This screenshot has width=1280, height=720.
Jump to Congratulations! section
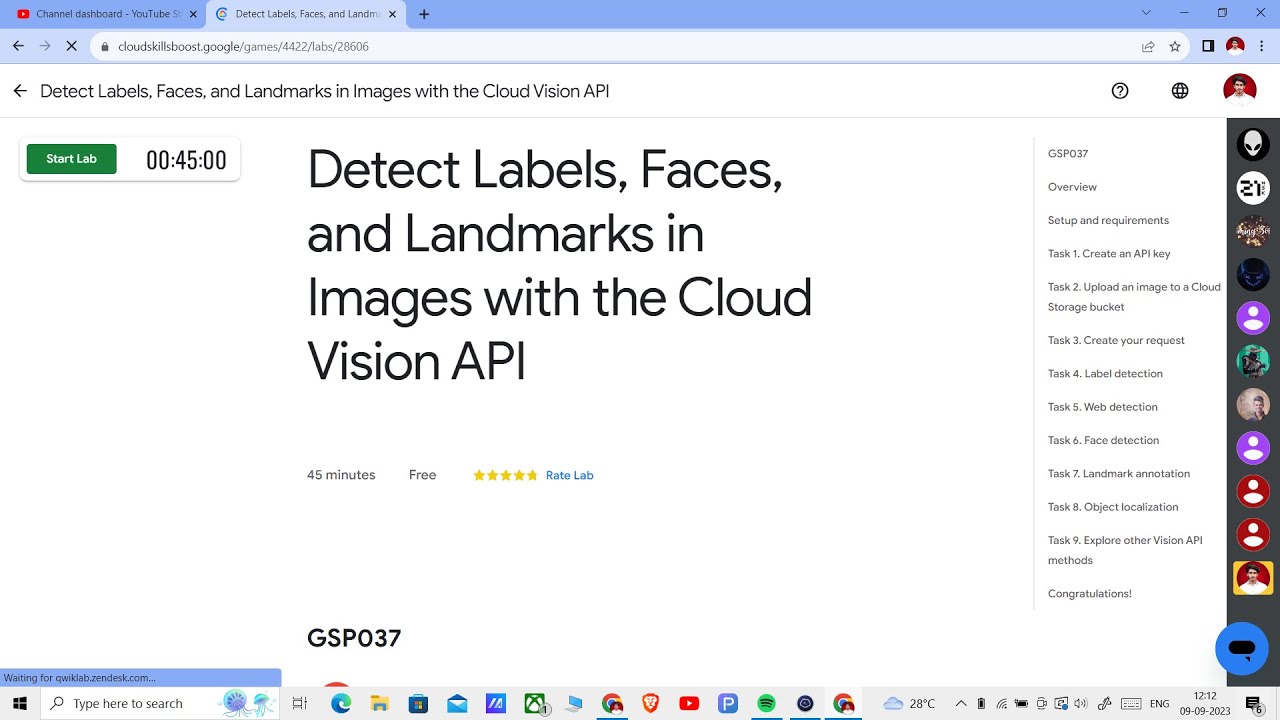coord(1090,594)
